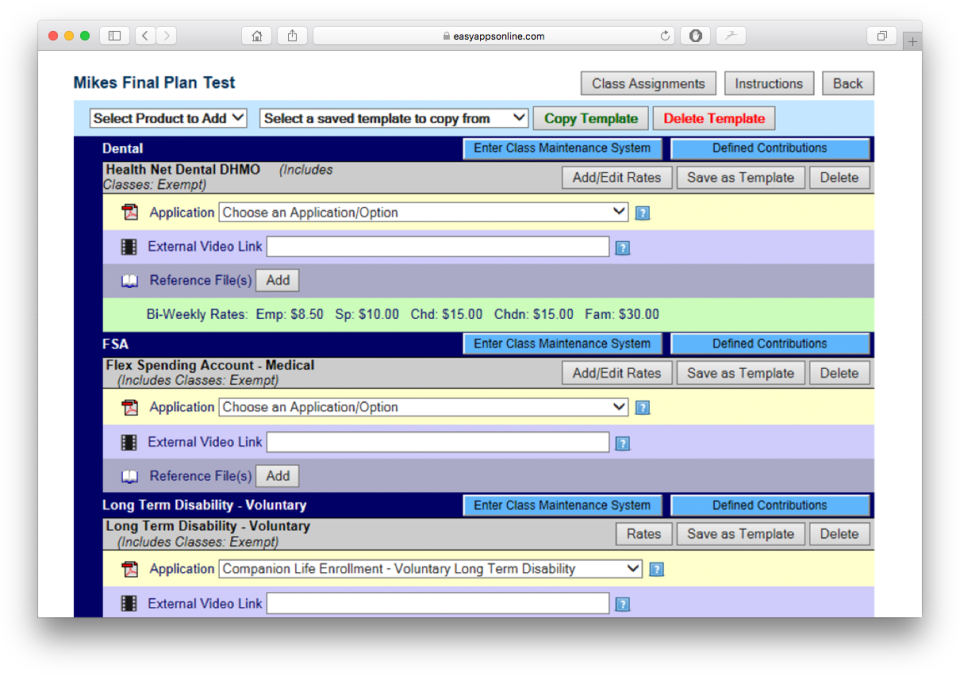
Task: Open the Dental Application red form icon
Action: [x=129, y=212]
